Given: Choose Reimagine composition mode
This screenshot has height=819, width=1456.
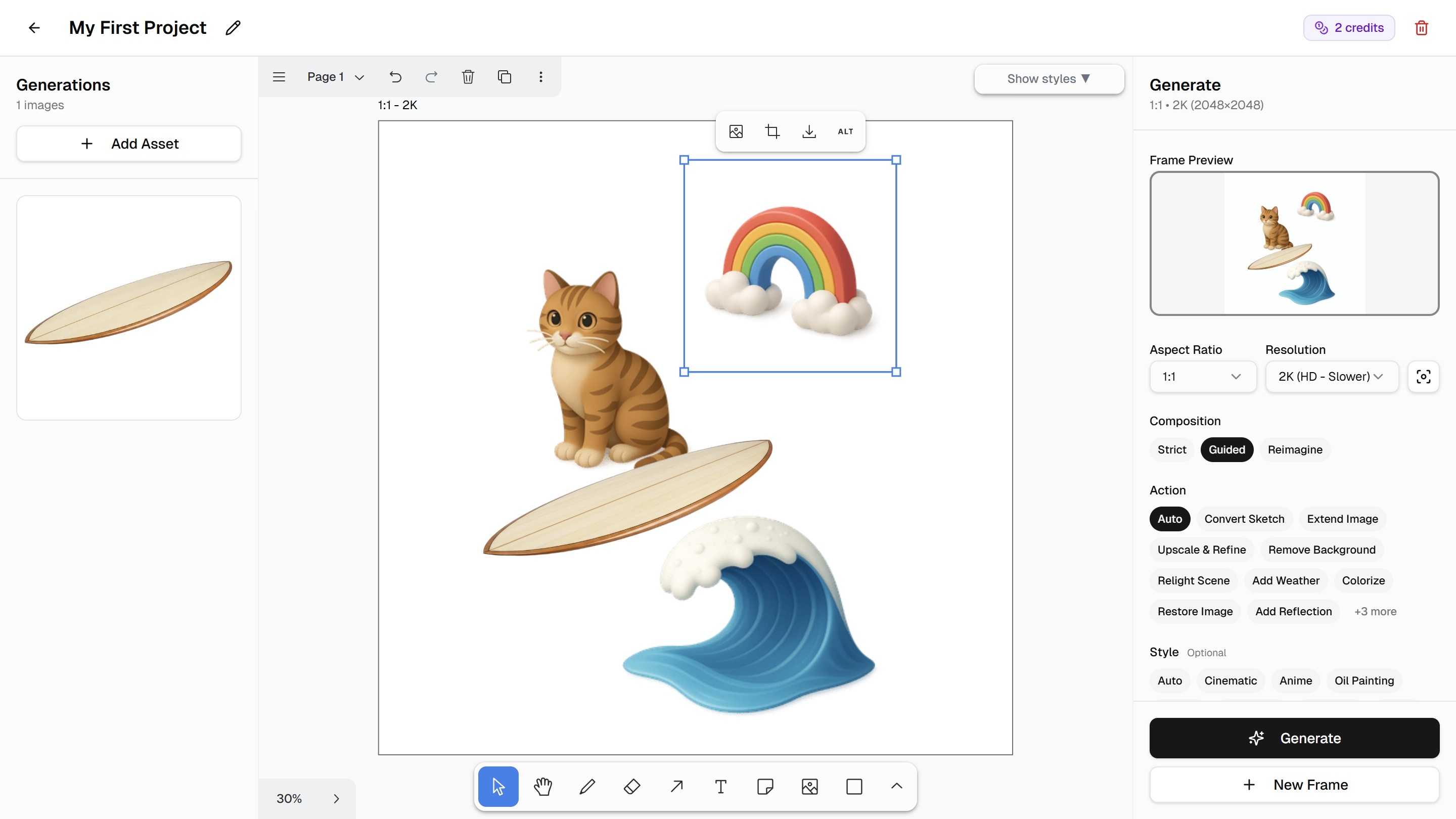Looking at the screenshot, I should point(1294,449).
